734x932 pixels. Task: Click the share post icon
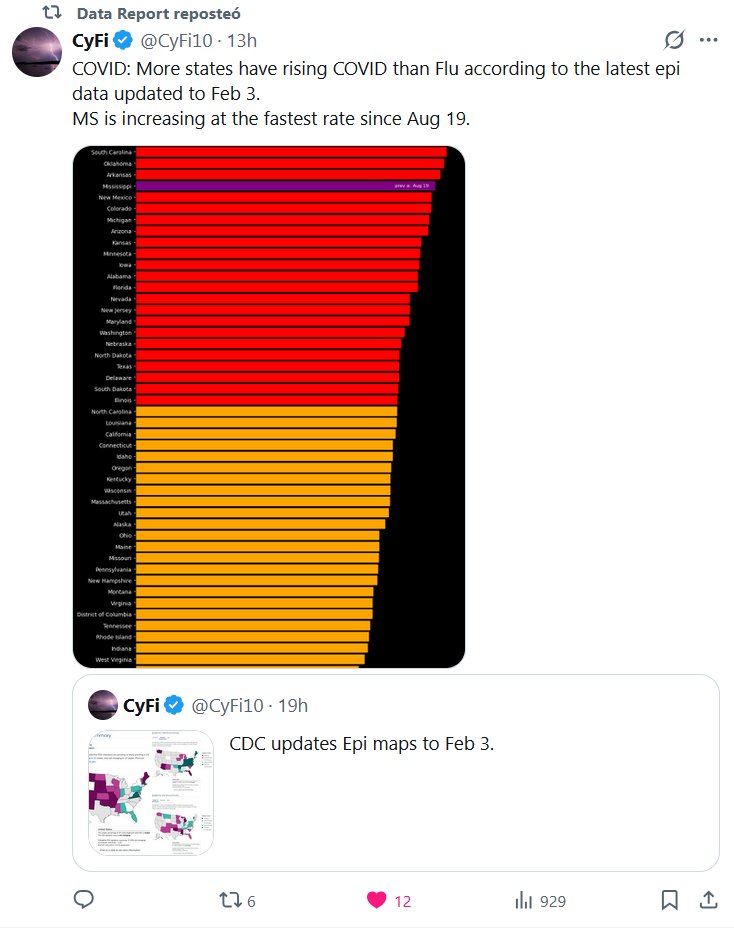(707, 900)
